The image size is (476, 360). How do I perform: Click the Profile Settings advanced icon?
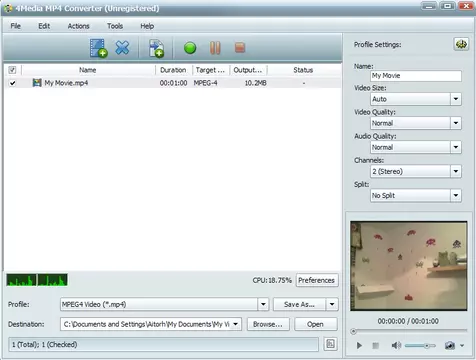tap(461, 44)
